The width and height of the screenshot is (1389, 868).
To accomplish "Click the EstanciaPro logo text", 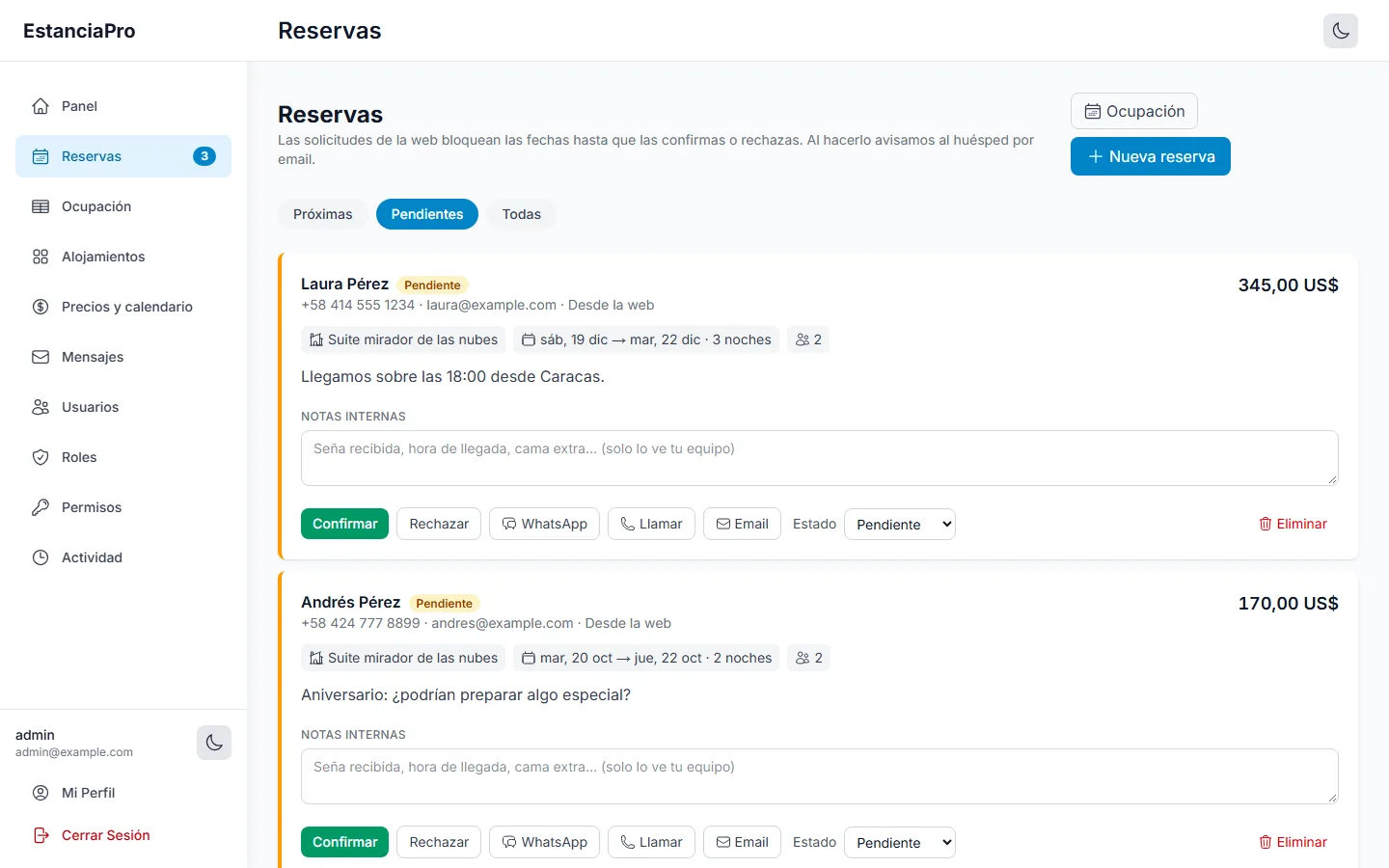I will point(79,31).
